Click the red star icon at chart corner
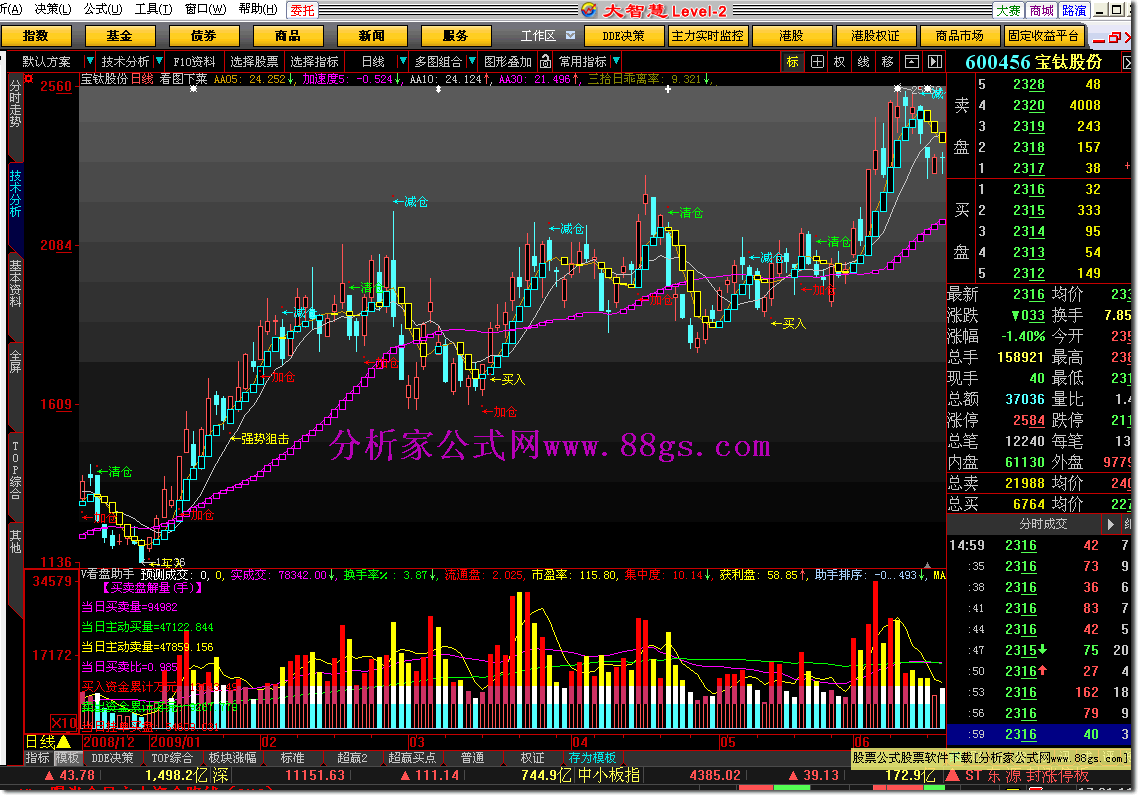The image size is (1141, 797). pyautogui.click(x=29, y=78)
